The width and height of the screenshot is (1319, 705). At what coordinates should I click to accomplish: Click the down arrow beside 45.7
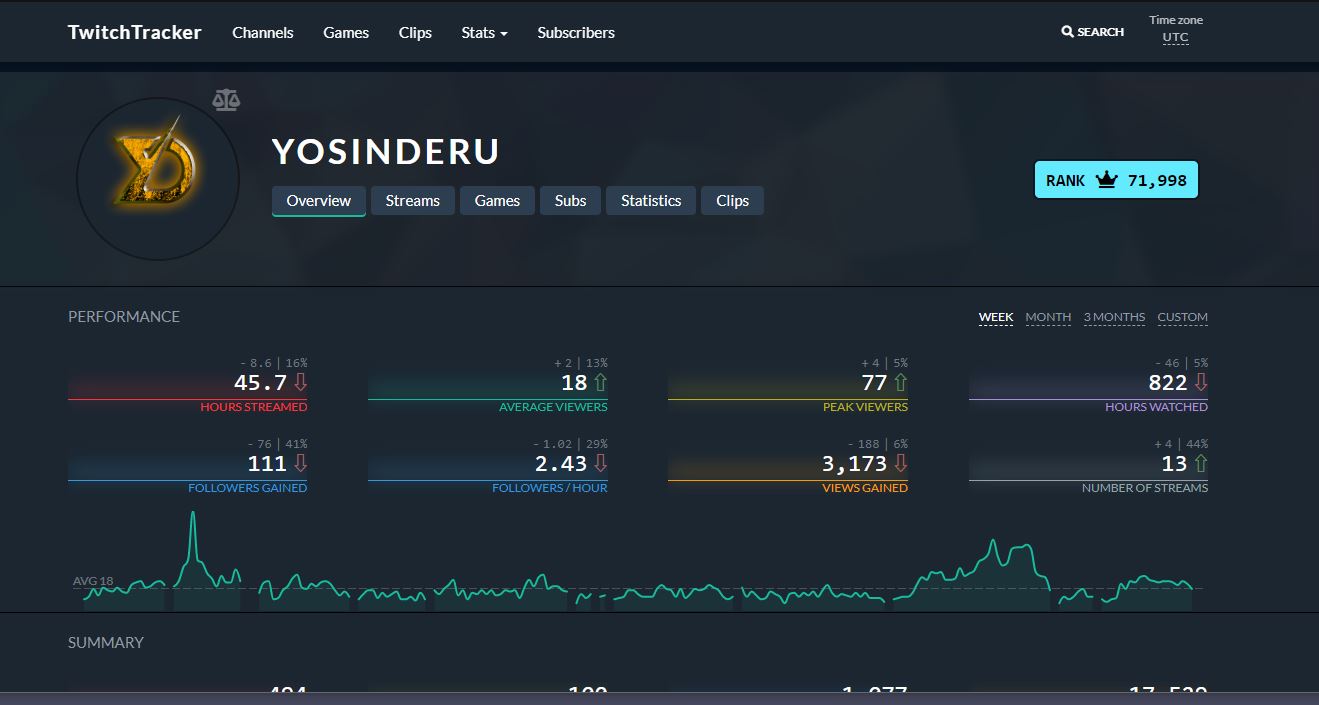pyautogui.click(x=300, y=383)
